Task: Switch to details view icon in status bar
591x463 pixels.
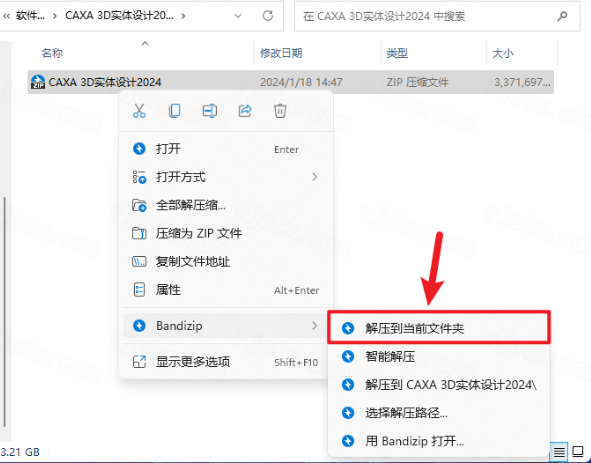Action: click(559, 451)
